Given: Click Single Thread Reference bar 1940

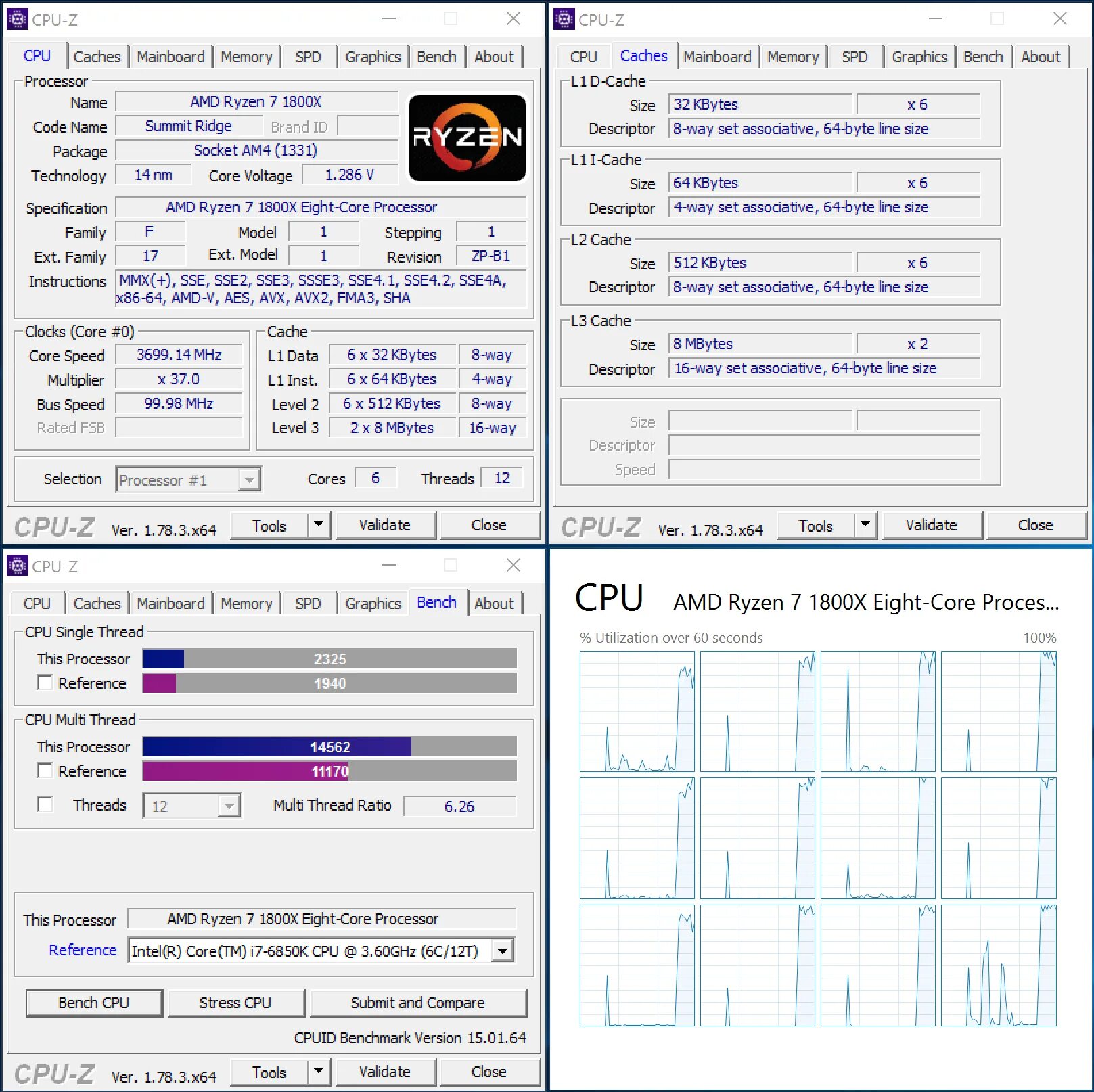Looking at the screenshot, I should (x=330, y=683).
